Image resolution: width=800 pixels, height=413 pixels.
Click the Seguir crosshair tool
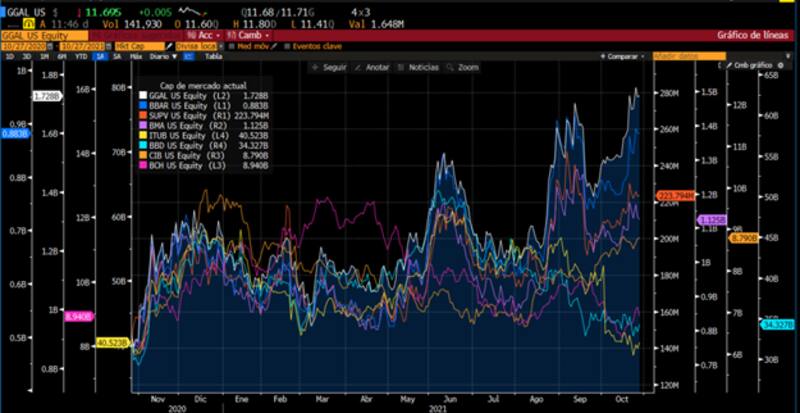pyautogui.click(x=334, y=66)
